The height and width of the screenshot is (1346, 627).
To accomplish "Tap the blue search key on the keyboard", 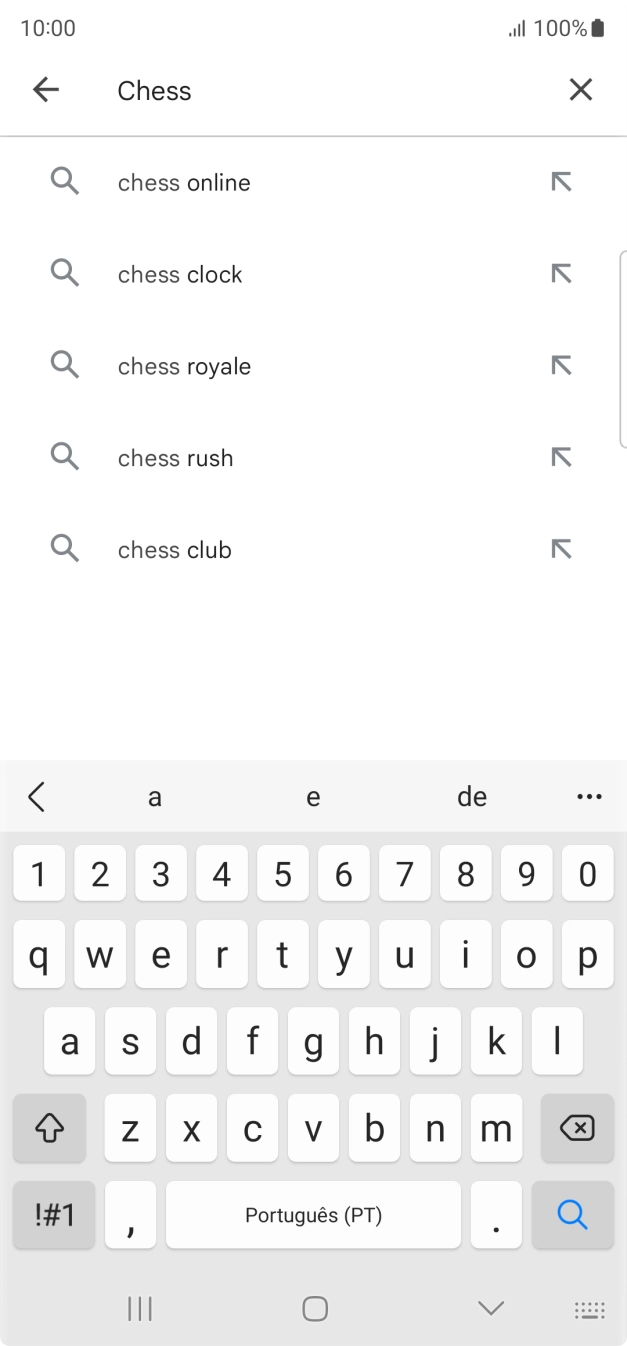I will point(572,1215).
